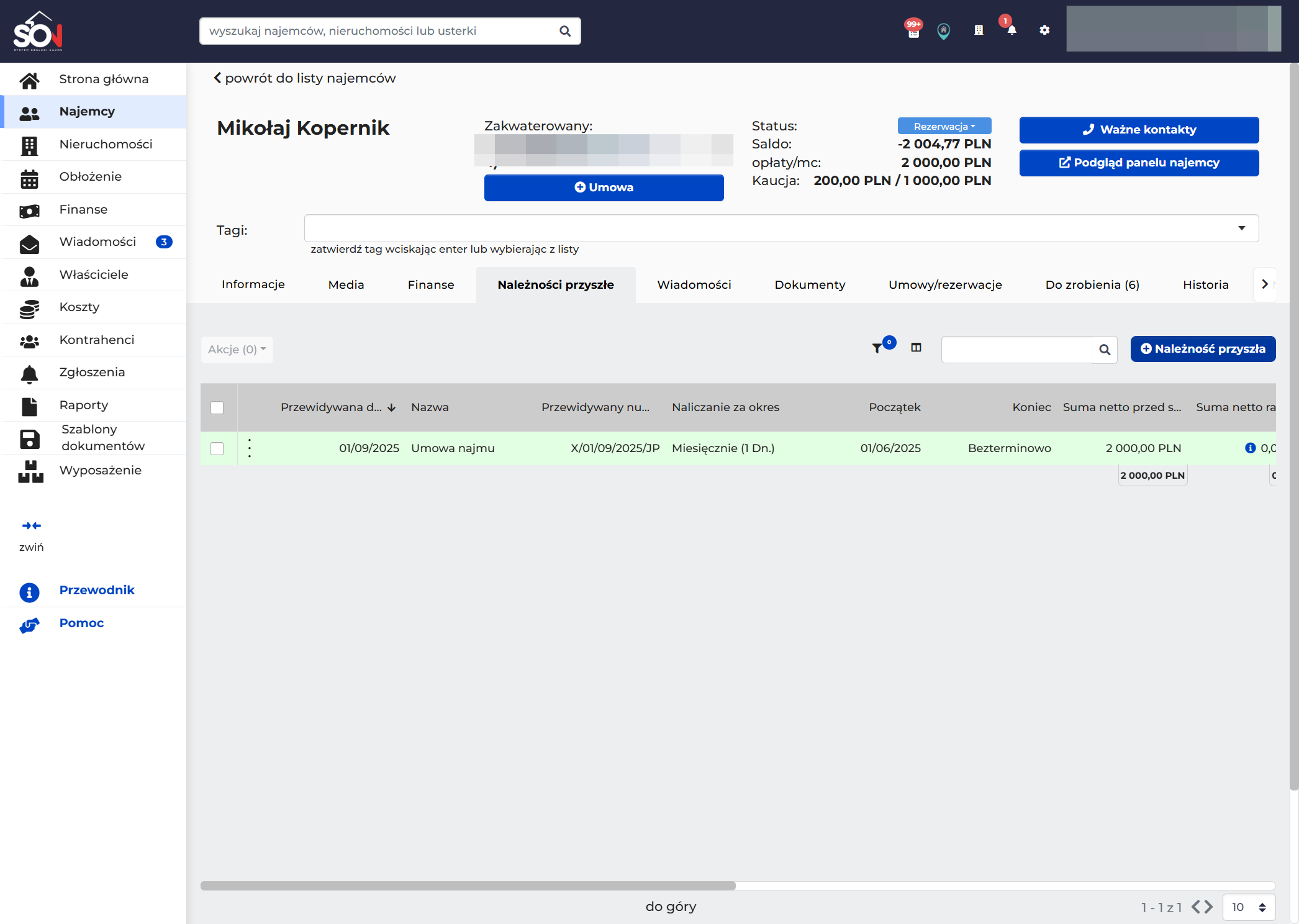Viewport: 1299px width, 924px height.
Task: Open the Obłożenie calendar icon
Action: point(29,178)
